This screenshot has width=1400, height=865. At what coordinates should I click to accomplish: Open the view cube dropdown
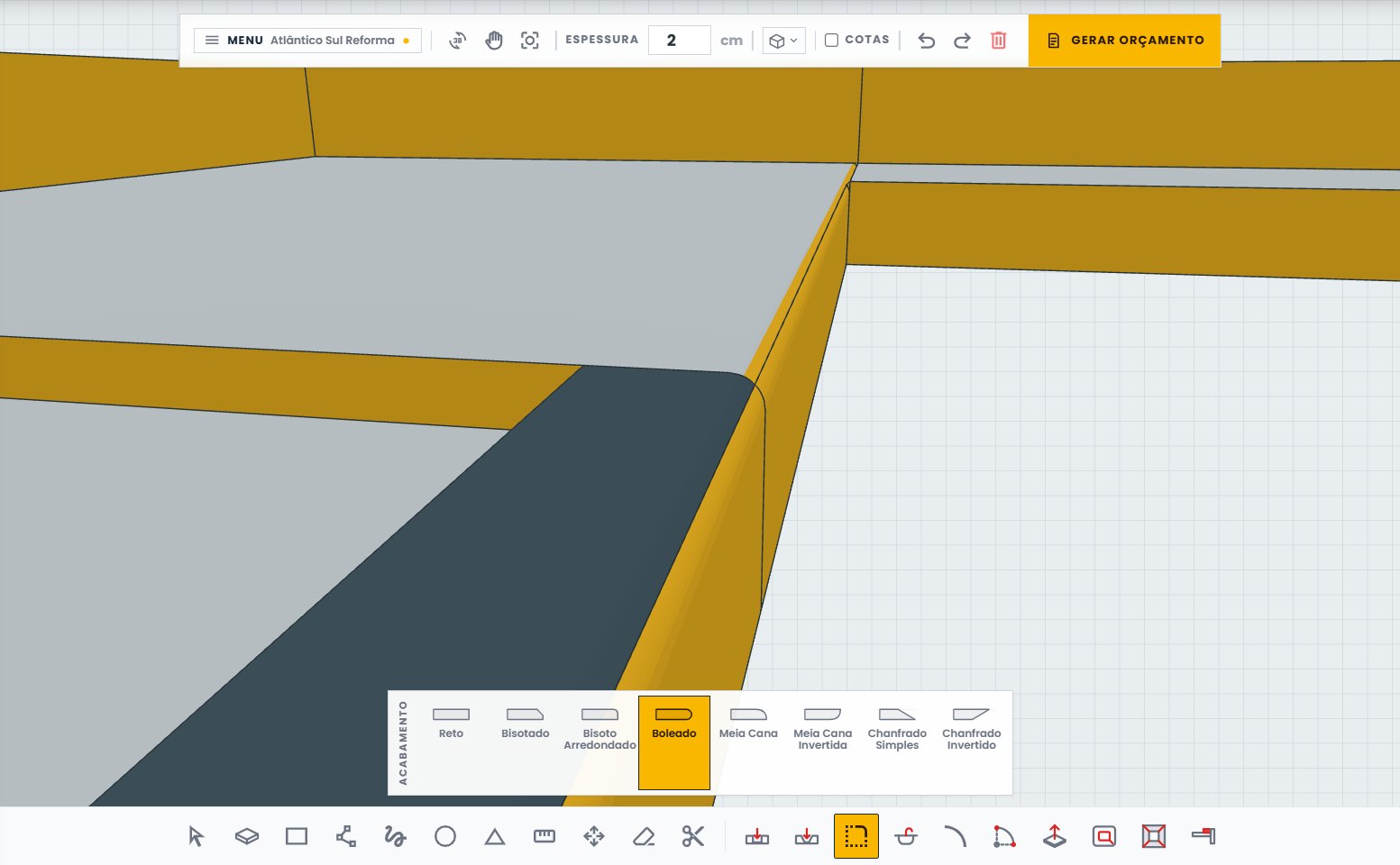[x=783, y=41]
